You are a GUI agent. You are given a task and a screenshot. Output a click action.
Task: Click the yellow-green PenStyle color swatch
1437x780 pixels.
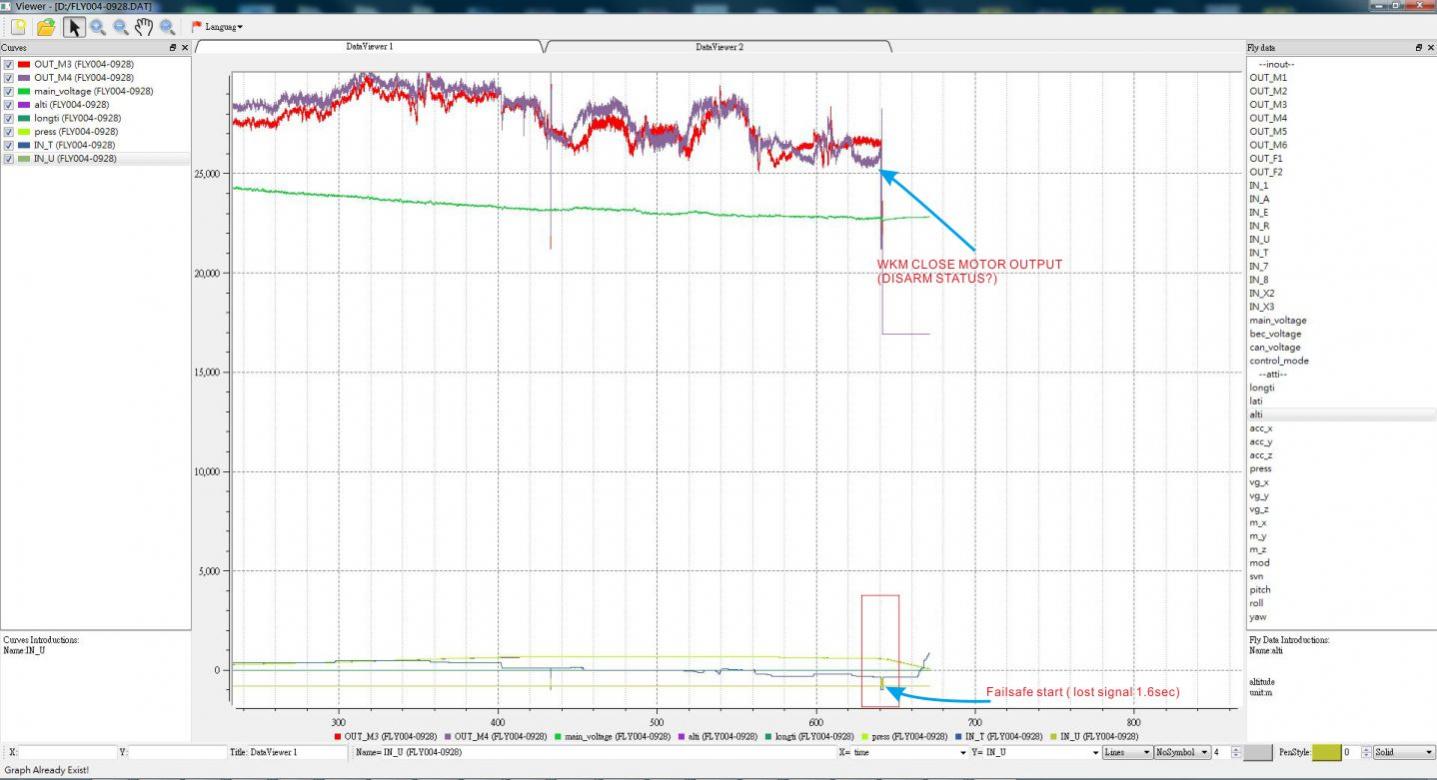click(x=1325, y=752)
